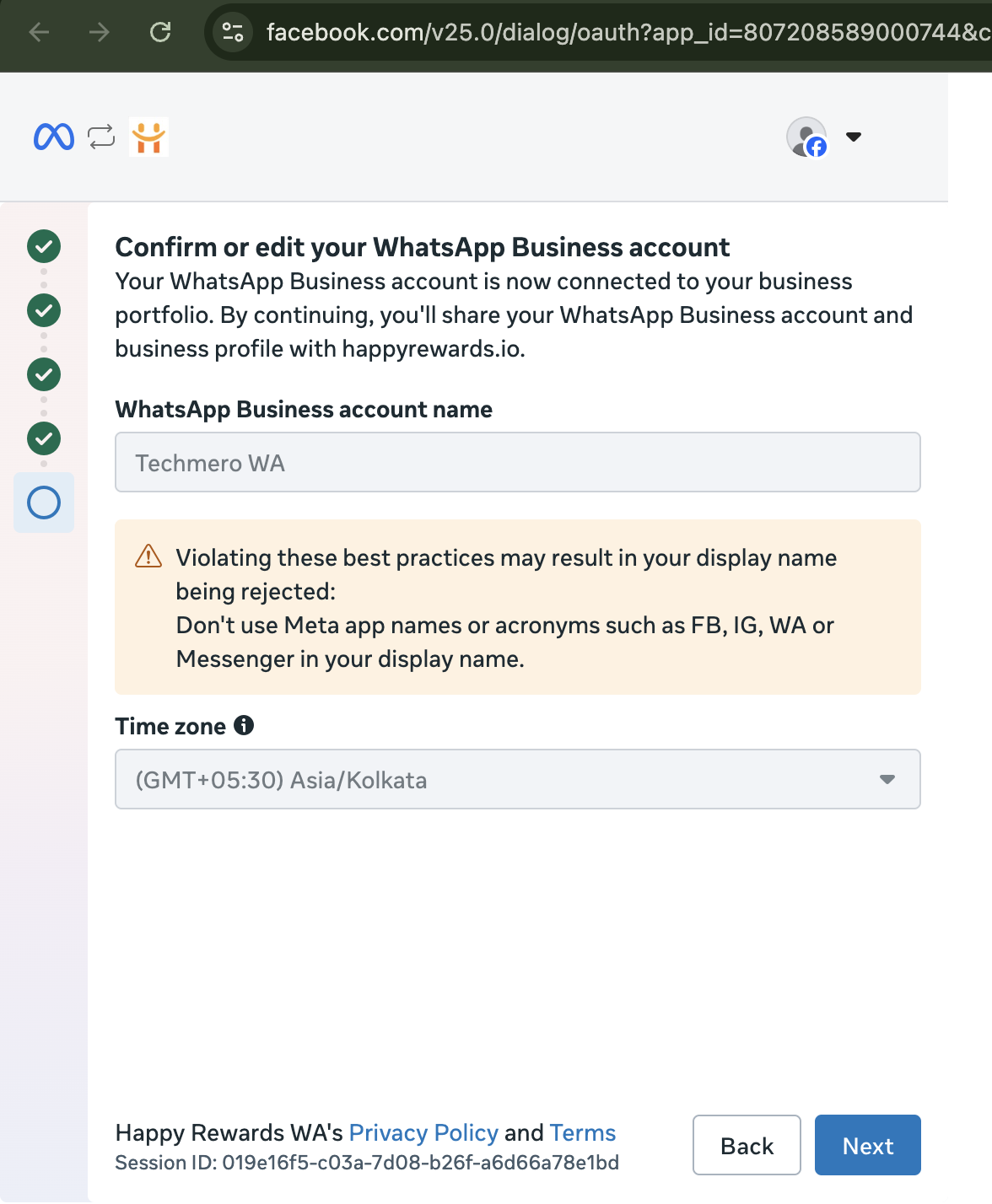
Task: Click the WhatsApp Business account name field
Action: tap(518, 462)
